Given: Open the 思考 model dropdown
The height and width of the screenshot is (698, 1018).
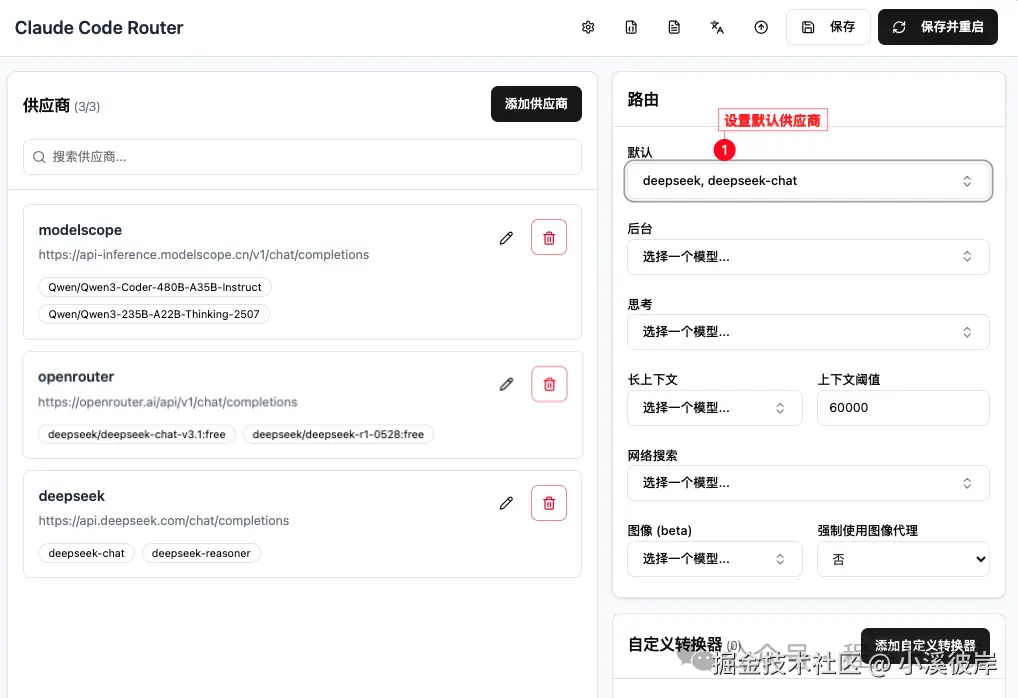Looking at the screenshot, I should click(808, 331).
